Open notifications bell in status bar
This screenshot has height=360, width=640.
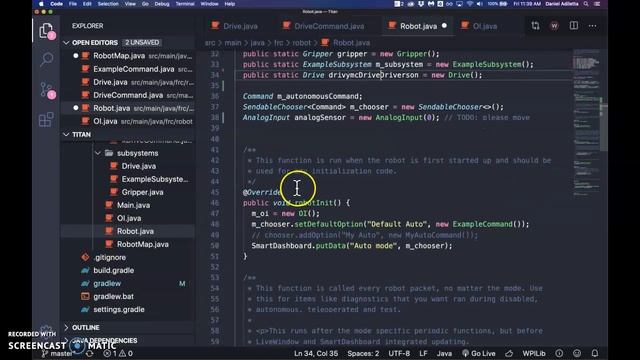click(x=595, y=353)
